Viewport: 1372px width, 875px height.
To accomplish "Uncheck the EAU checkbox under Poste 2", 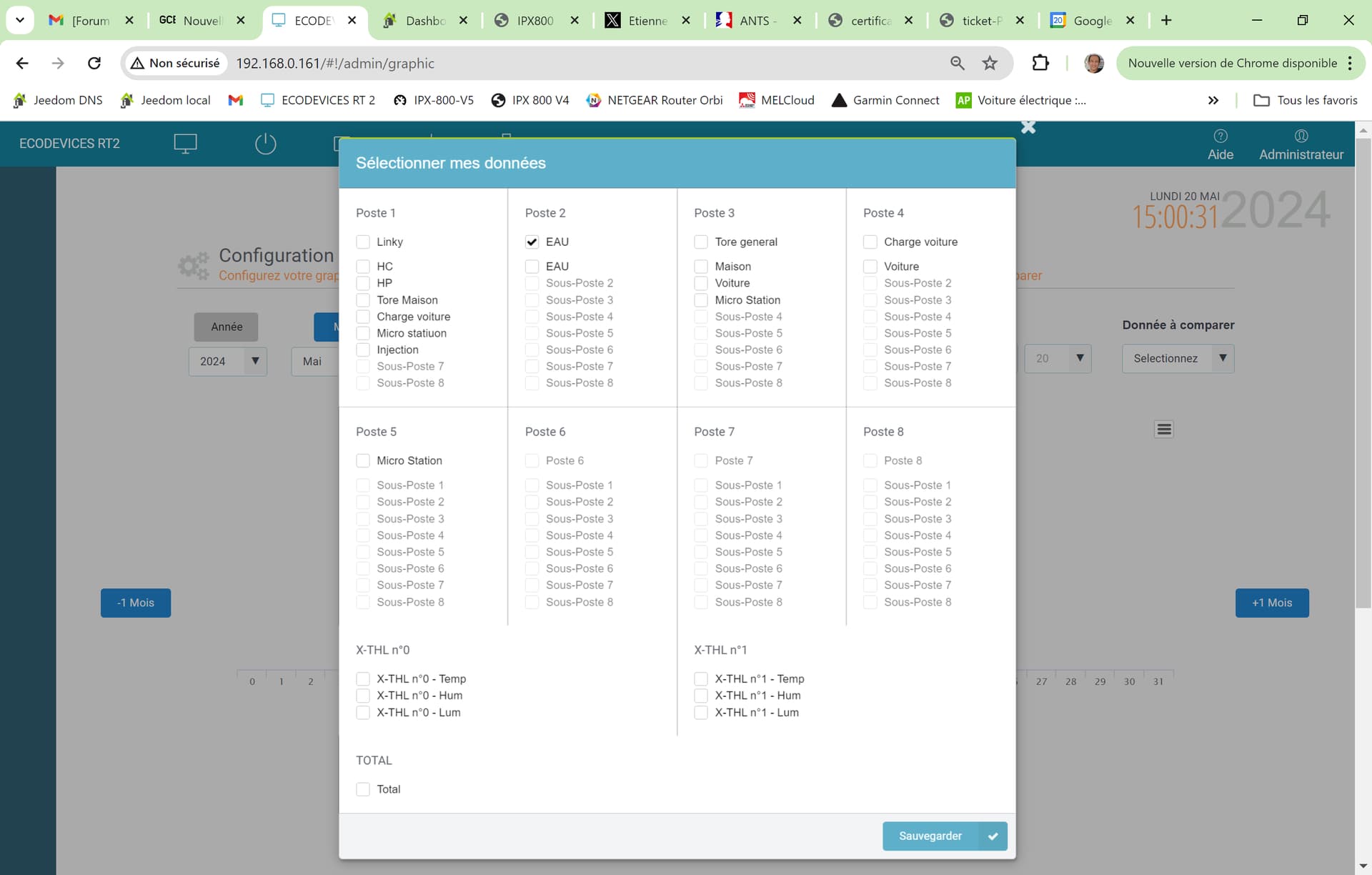I will pos(532,242).
